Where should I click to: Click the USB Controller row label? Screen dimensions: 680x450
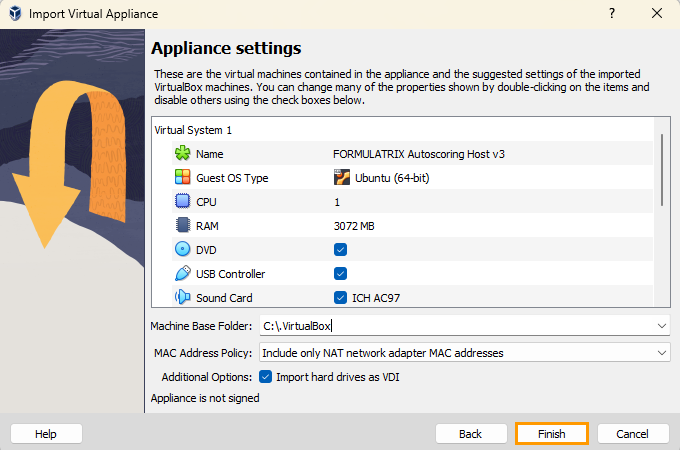coord(230,274)
